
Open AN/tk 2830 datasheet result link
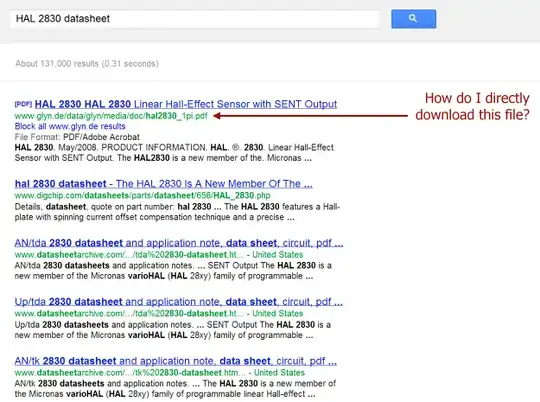point(176,361)
